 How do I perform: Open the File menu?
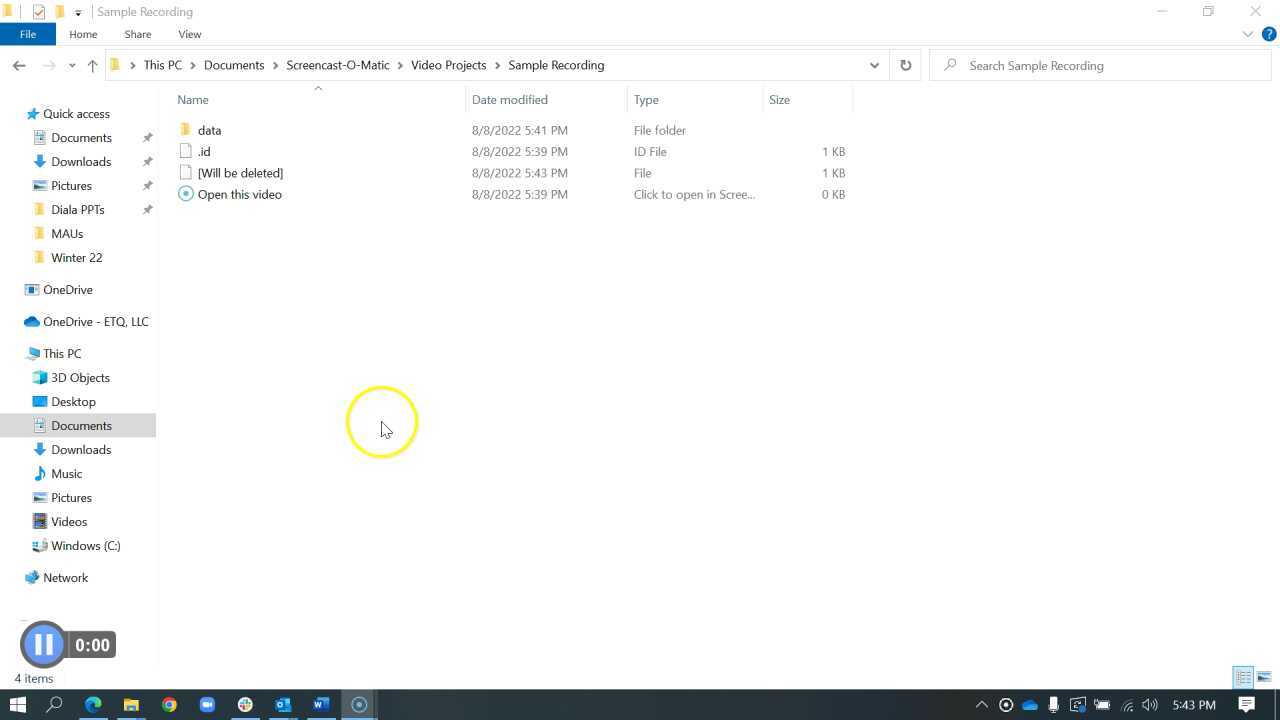27,33
